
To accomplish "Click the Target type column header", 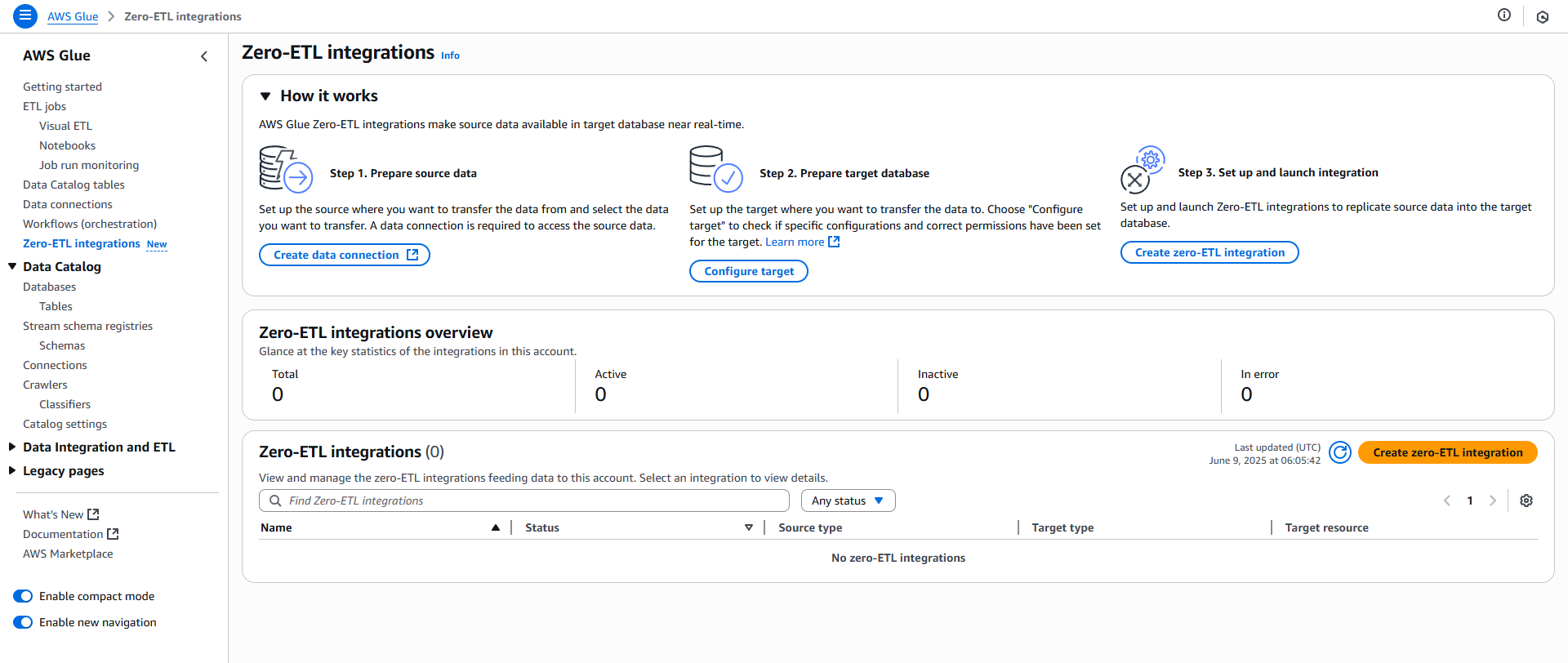I will [1062, 527].
